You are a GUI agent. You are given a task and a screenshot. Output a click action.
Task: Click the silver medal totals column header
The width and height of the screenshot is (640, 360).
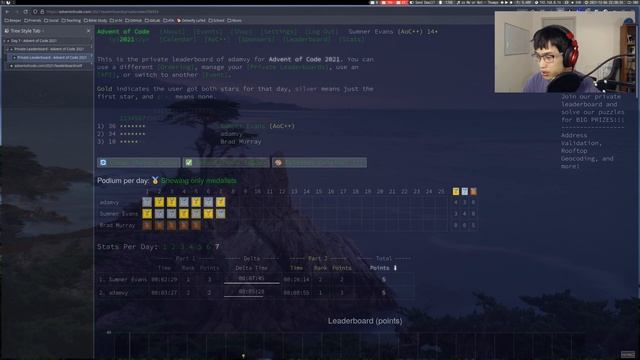click(x=464, y=191)
